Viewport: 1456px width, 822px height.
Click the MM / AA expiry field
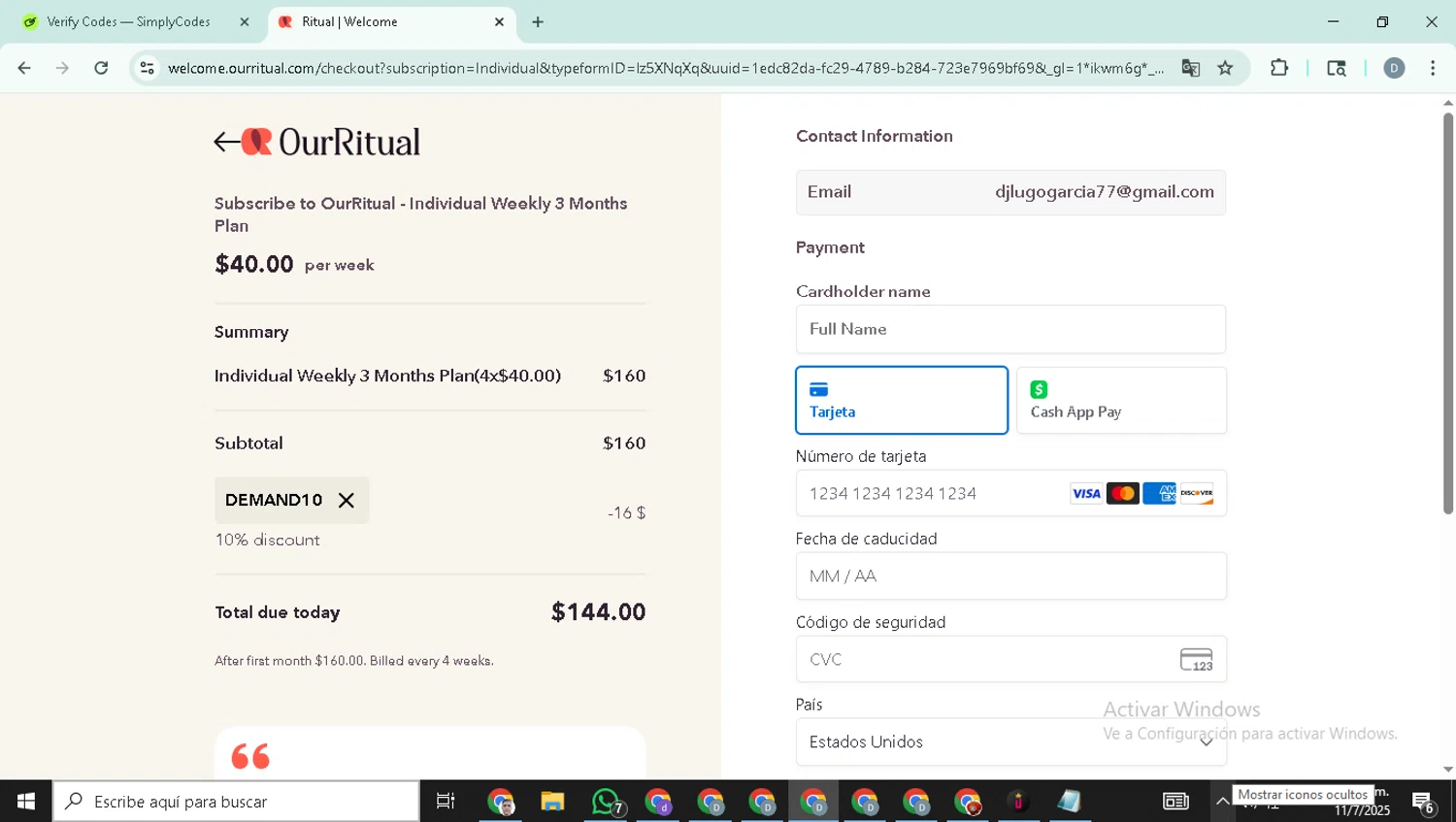[x=1010, y=576]
